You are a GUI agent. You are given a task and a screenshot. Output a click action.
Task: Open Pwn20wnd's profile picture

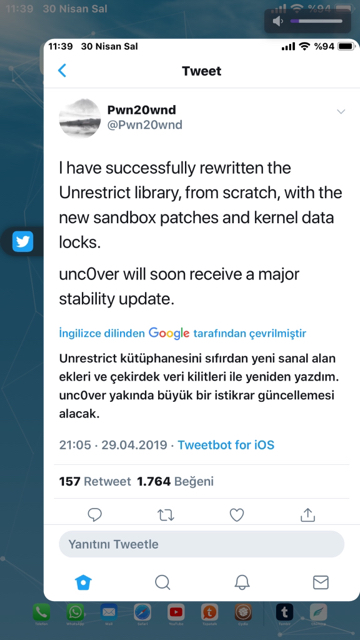pos(80,118)
